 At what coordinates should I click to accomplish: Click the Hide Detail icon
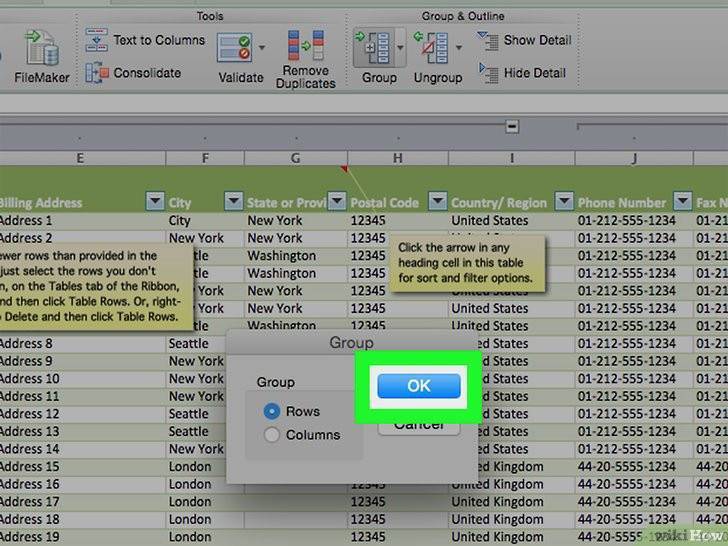point(488,73)
